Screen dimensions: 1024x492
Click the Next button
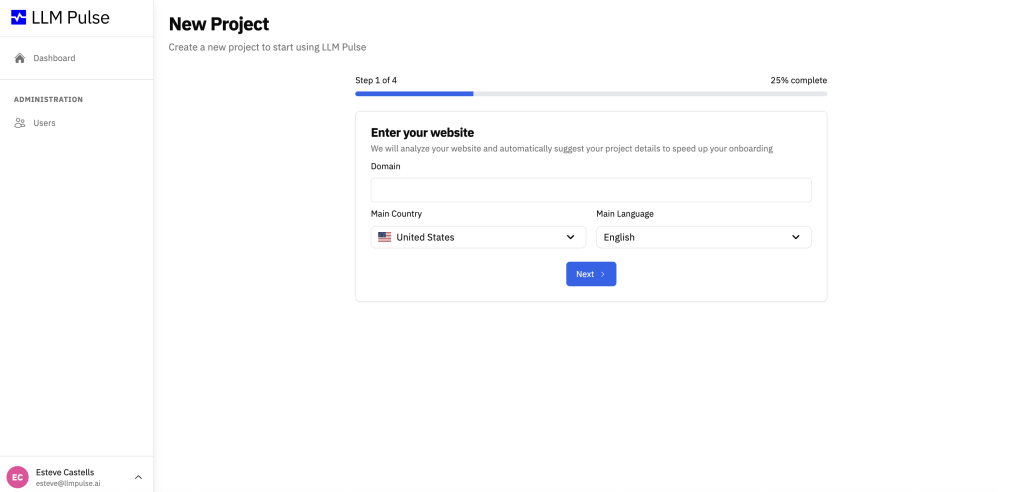(x=591, y=274)
